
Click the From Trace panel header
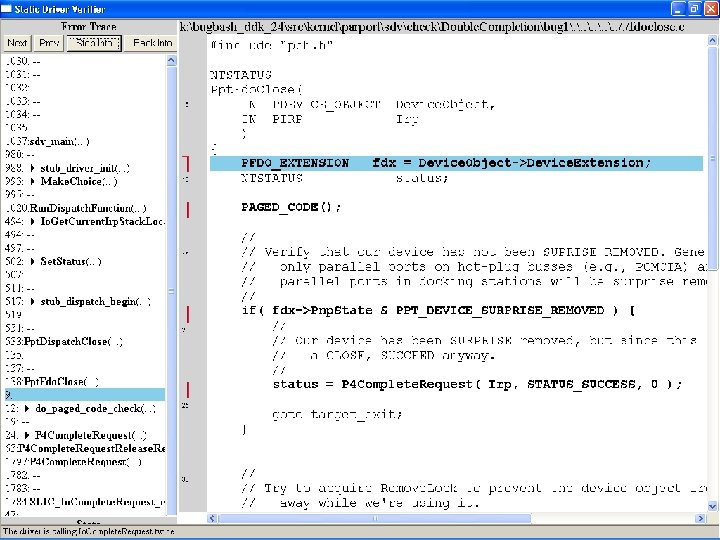click(x=89, y=27)
